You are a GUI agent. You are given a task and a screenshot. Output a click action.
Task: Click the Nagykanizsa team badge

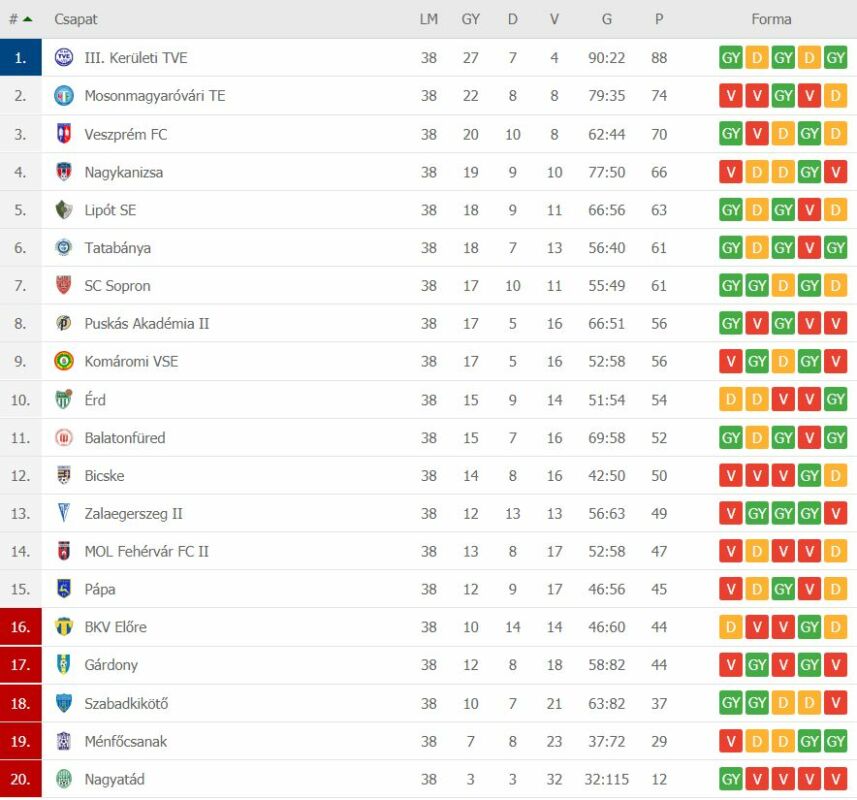(64, 172)
